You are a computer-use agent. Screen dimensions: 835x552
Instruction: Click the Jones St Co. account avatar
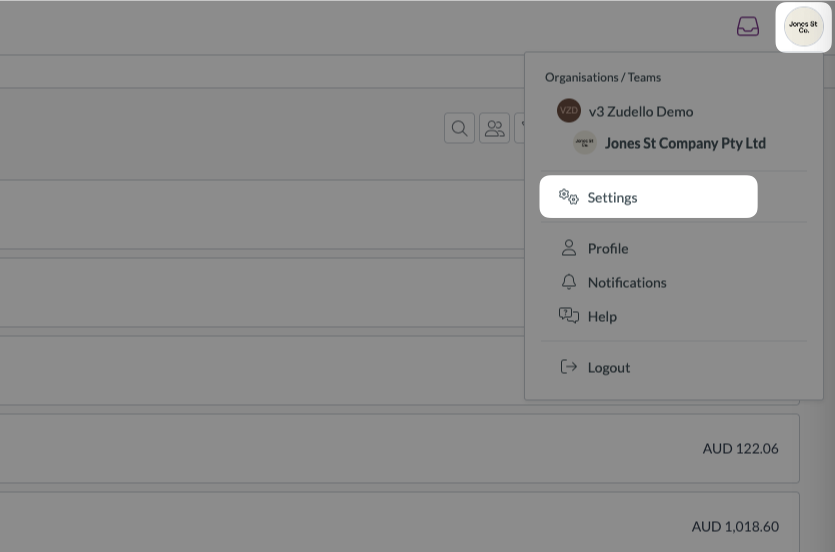click(803, 26)
